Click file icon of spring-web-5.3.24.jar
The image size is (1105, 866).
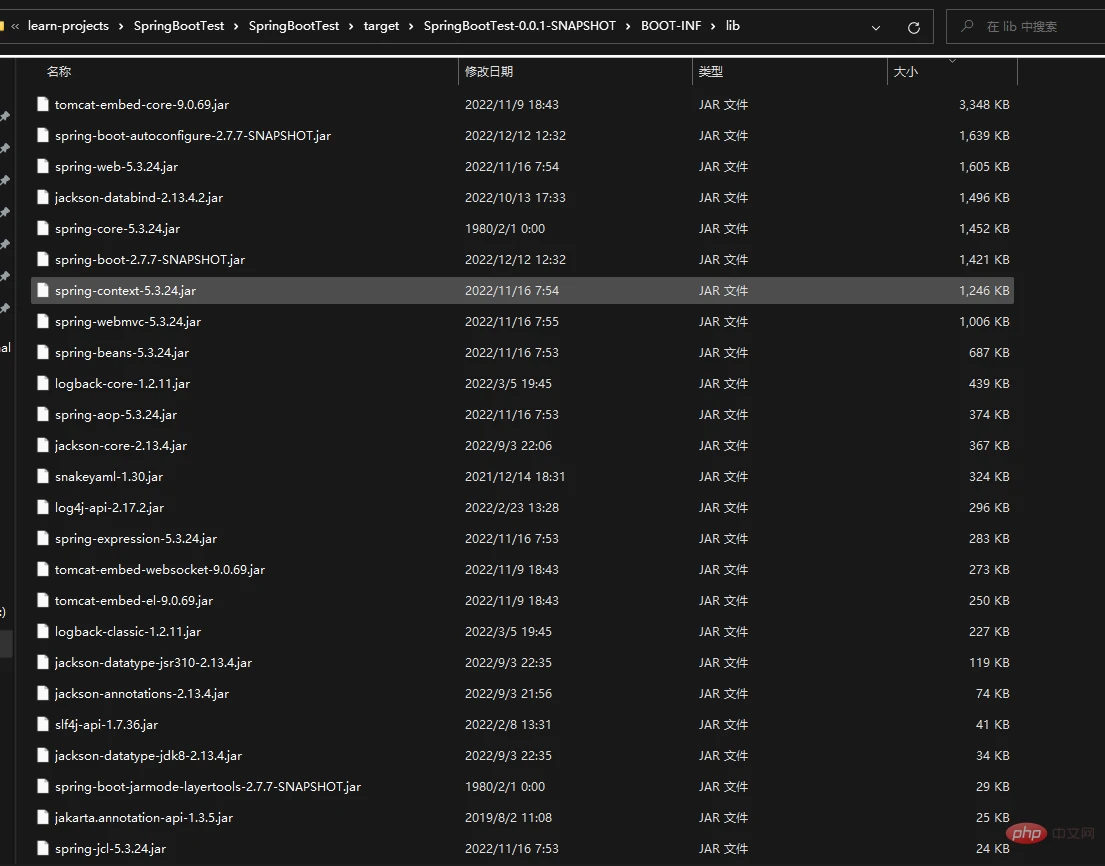click(42, 166)
